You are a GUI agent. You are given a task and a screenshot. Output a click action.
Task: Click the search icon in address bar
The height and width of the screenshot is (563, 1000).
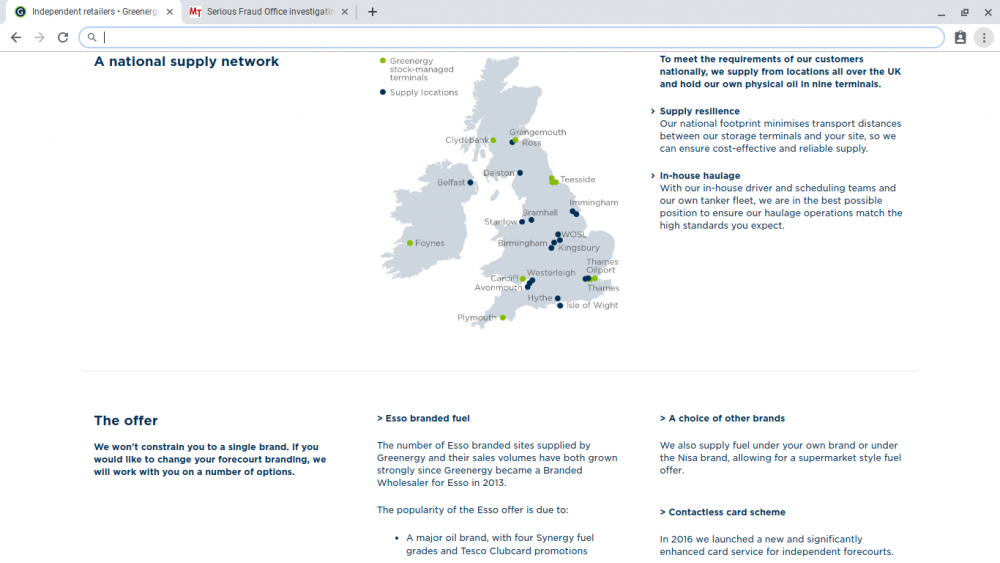[x=92, y=38]
